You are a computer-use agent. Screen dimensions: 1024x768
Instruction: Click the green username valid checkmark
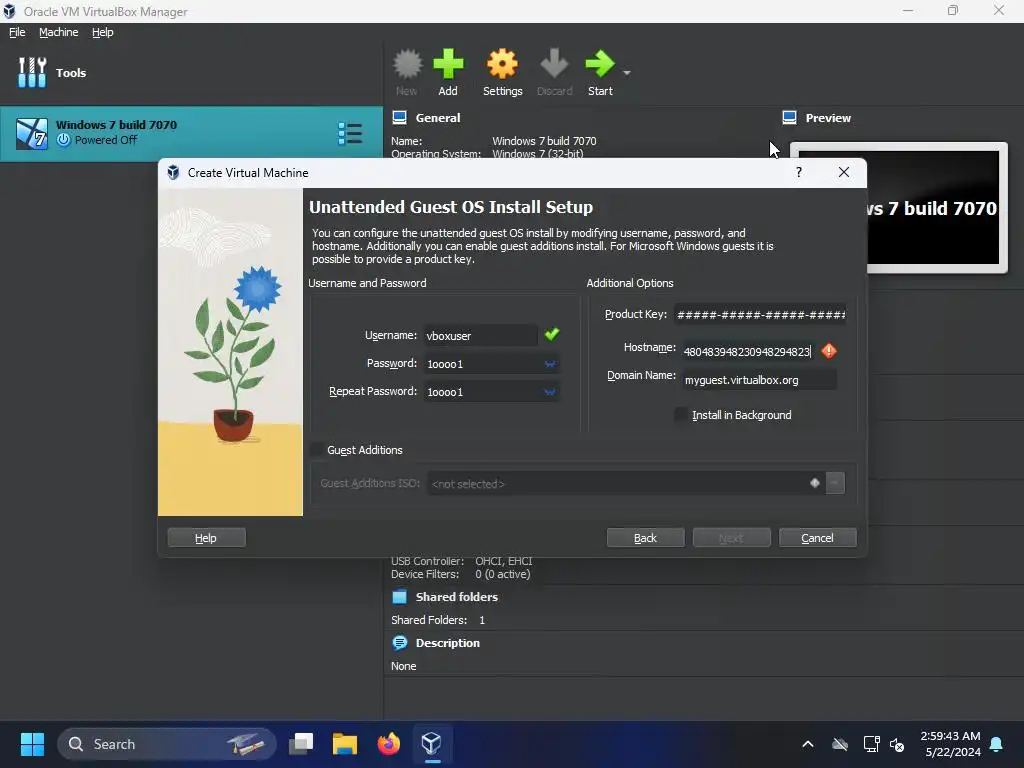click(x=552, y=334)
